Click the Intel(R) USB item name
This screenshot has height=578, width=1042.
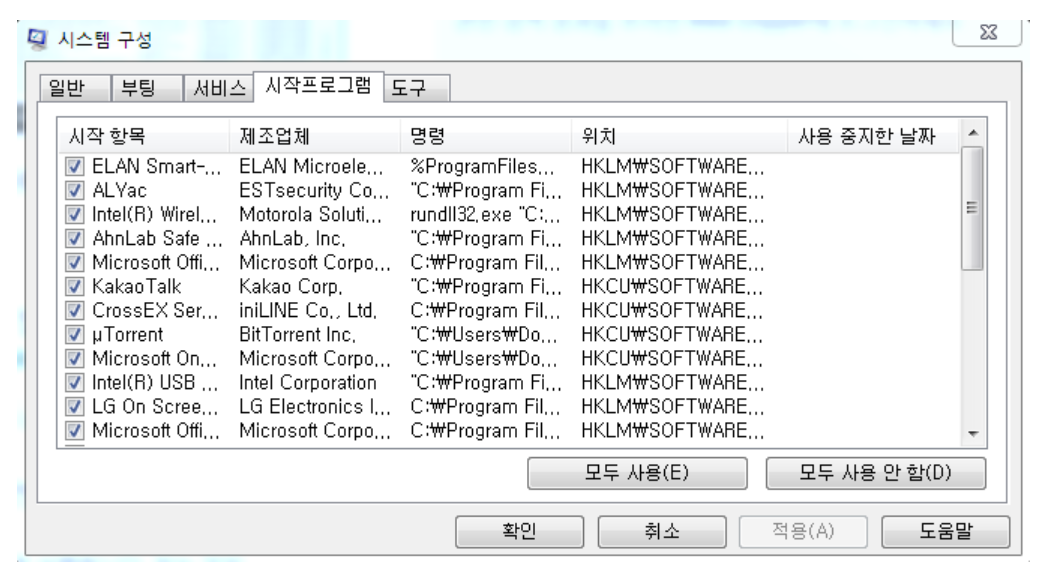[x=155, y=383]
